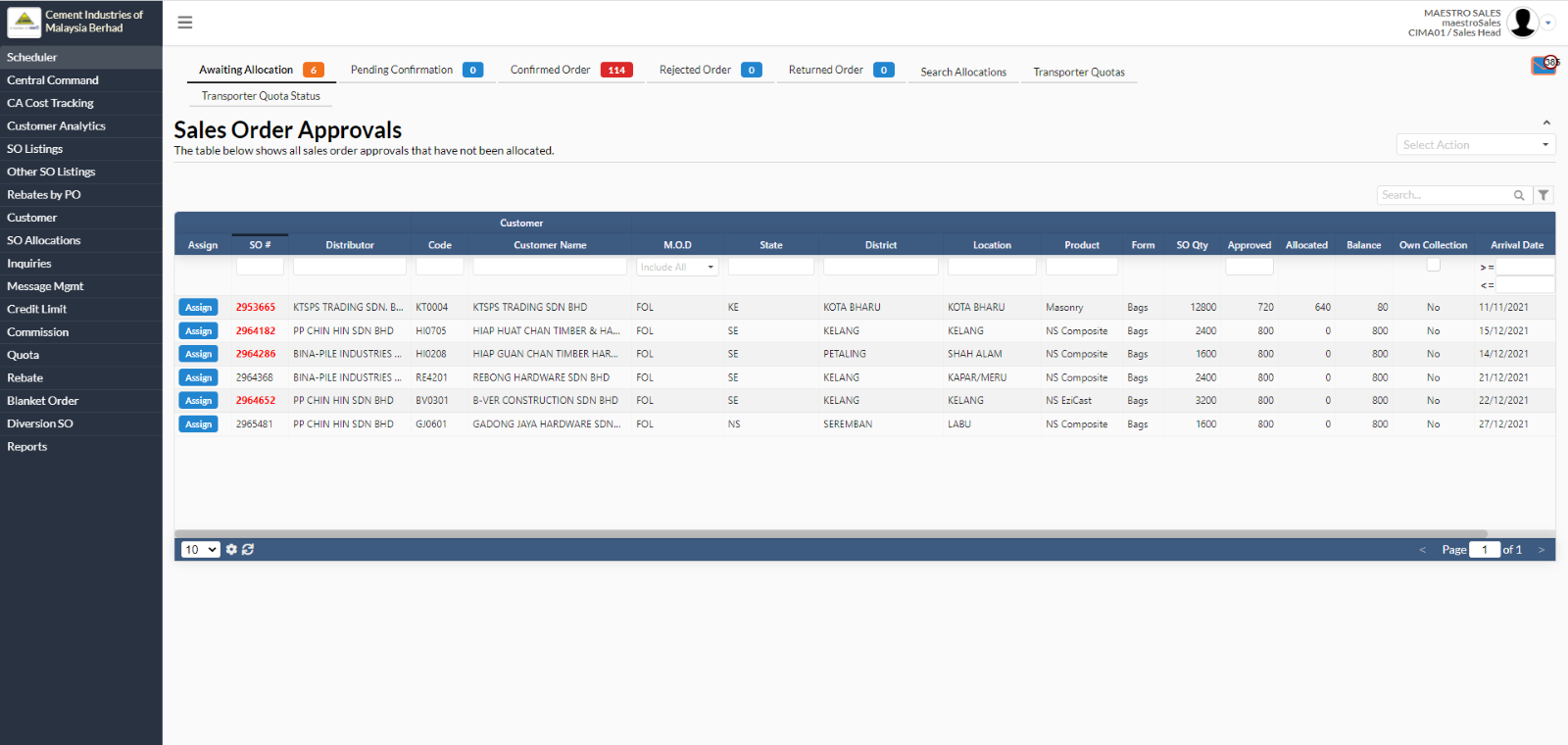Image resolution: width=1568 pixels, height=745 pixels.
Task: Go to SO Allocations in sidebar
Action: click(x=81, y=240)
